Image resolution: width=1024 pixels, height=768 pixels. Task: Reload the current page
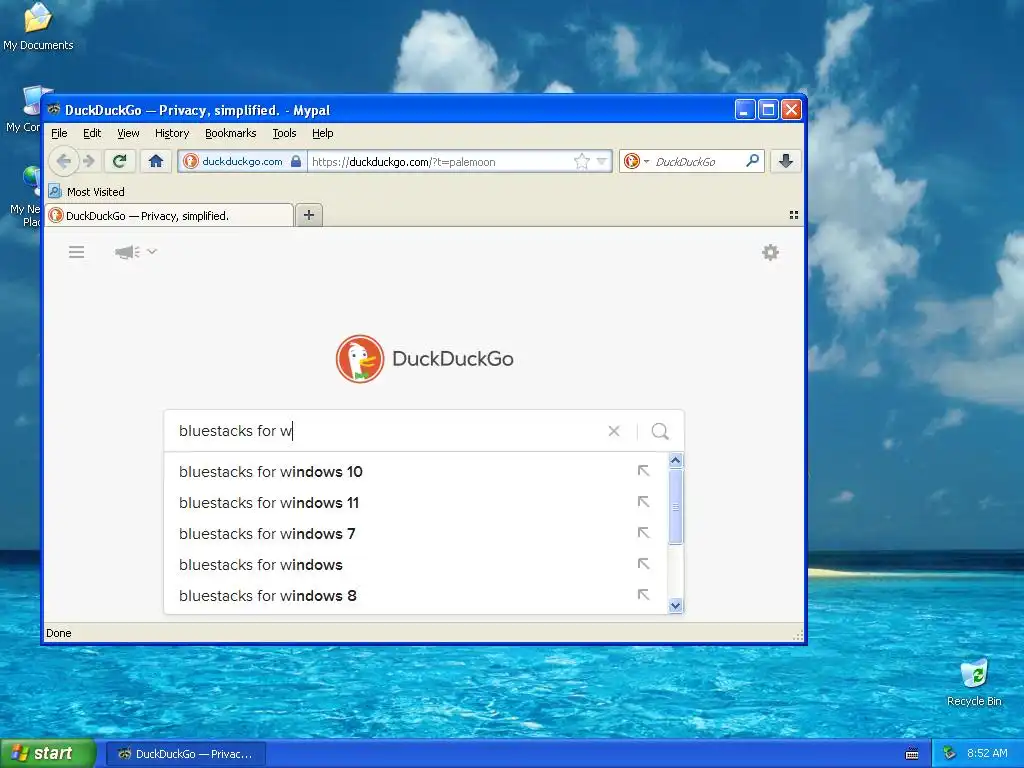(x=120, y=161)
